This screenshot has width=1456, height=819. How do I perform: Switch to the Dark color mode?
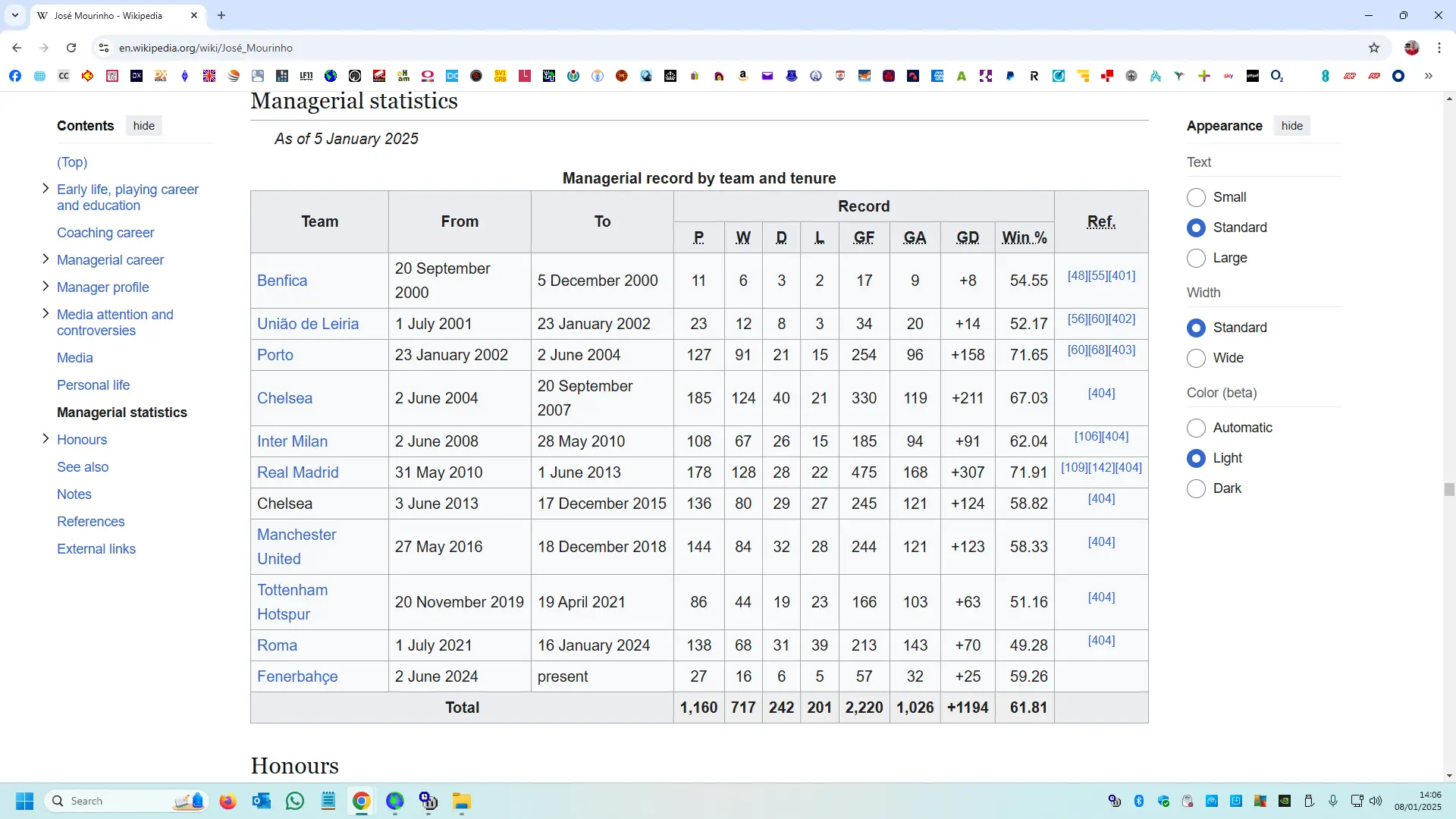pos(1196,488)
